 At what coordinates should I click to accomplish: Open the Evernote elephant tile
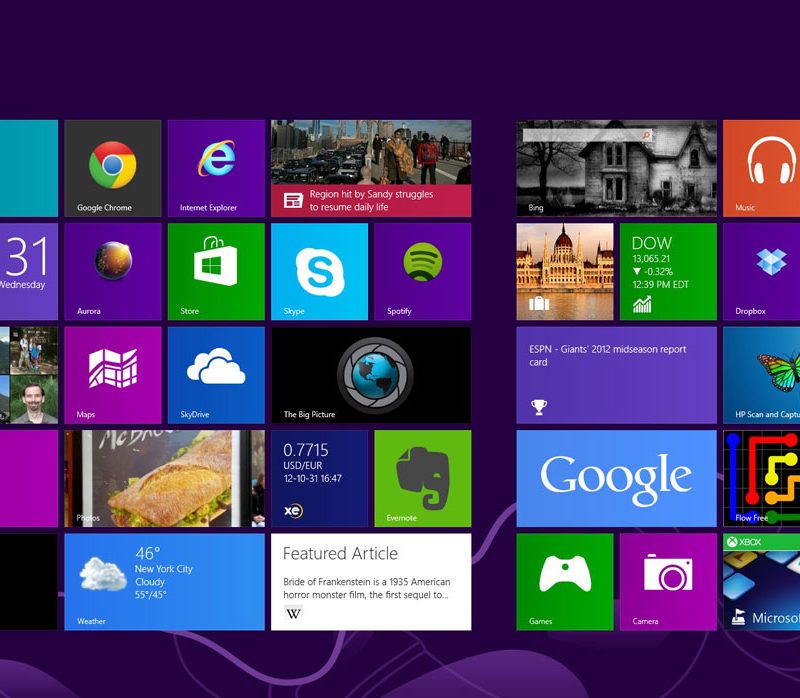[422, 477]
